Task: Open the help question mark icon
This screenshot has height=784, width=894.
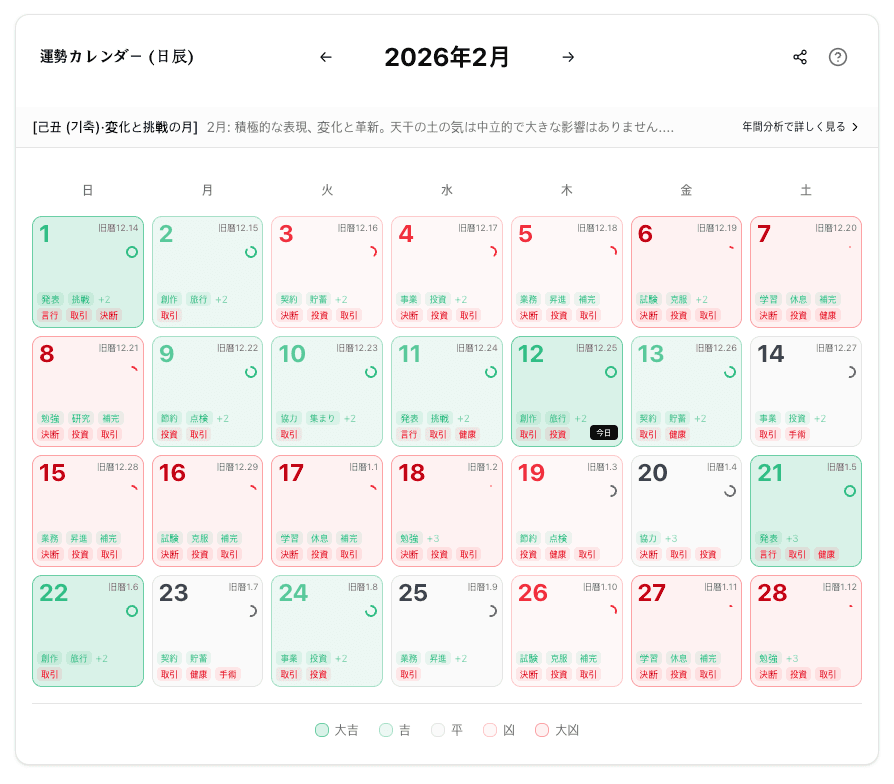Action: tap(838, 57)
